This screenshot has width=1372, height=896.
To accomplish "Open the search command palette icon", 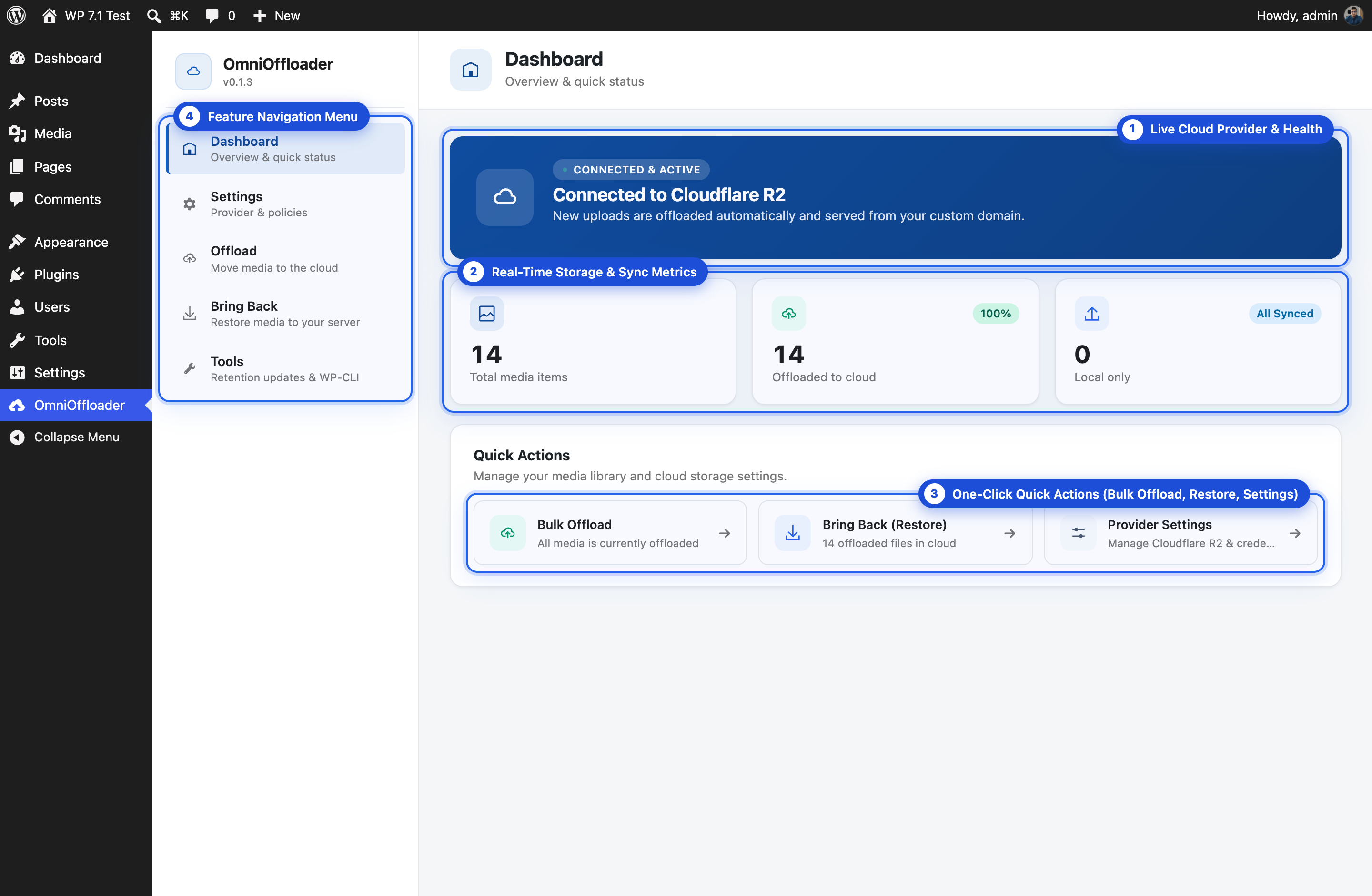I will [x=154, y=16].
